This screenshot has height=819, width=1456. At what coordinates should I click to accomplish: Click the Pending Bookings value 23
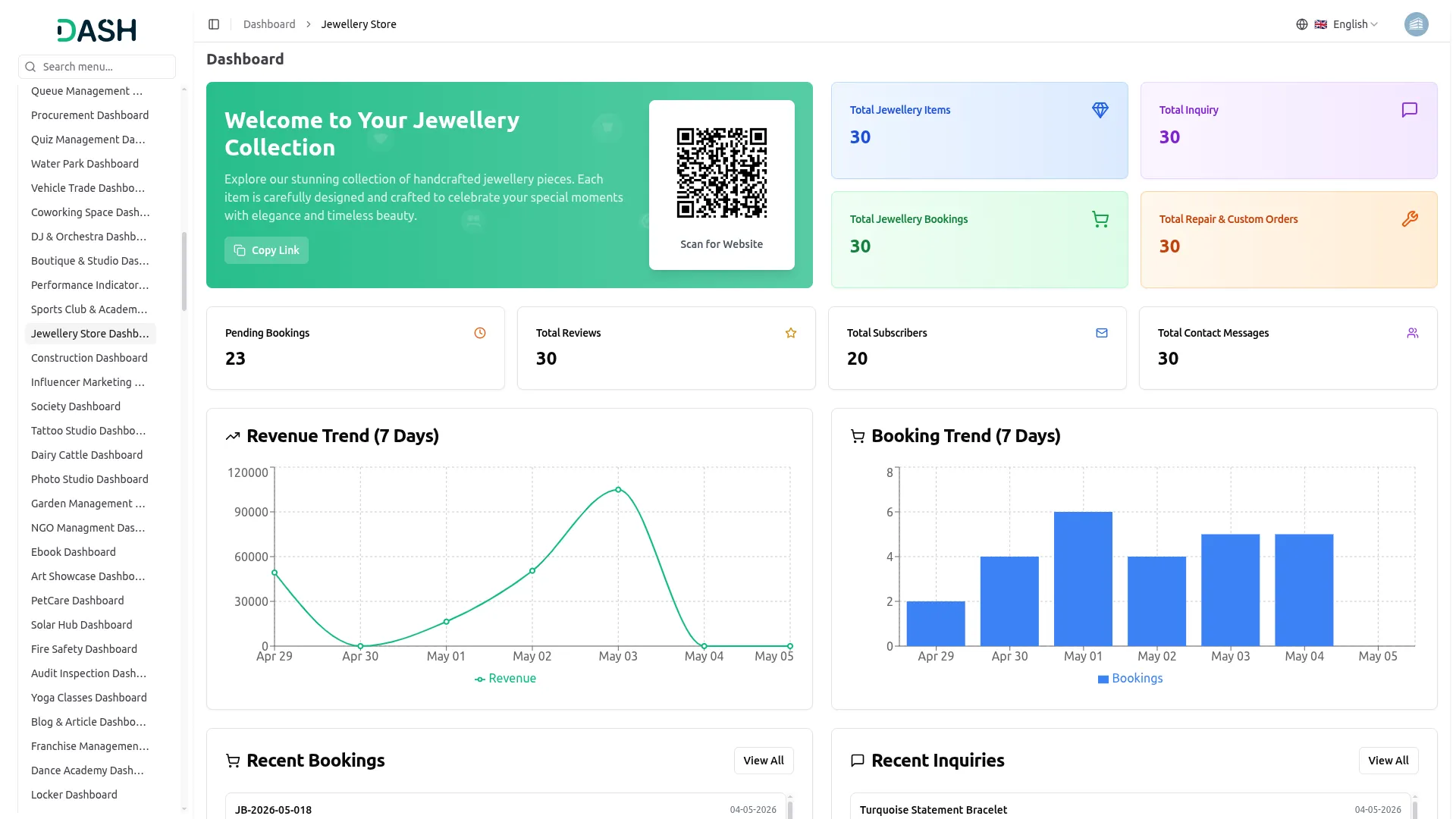point(235,359)
